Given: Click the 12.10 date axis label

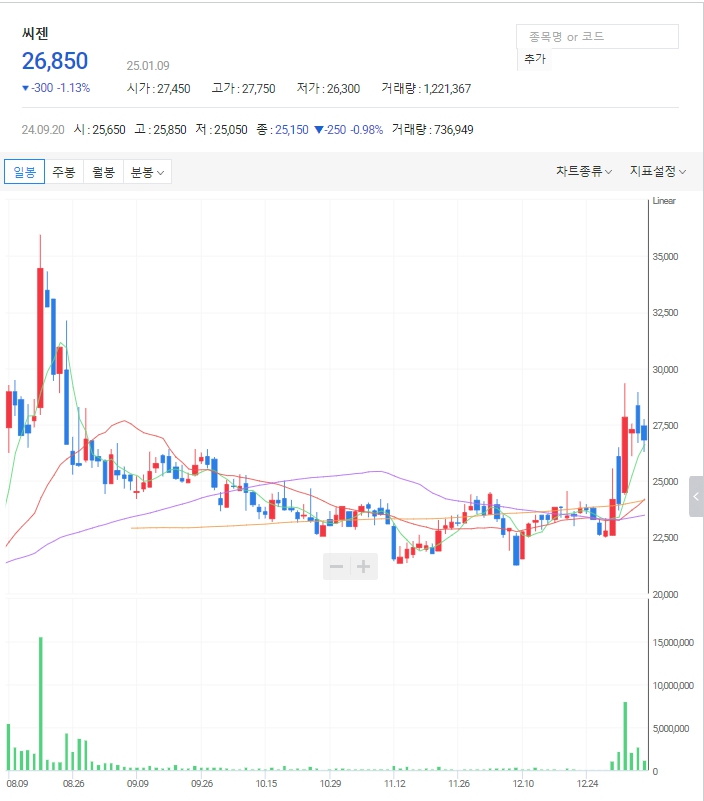Looking at the screenshot, I should point(523,784).
